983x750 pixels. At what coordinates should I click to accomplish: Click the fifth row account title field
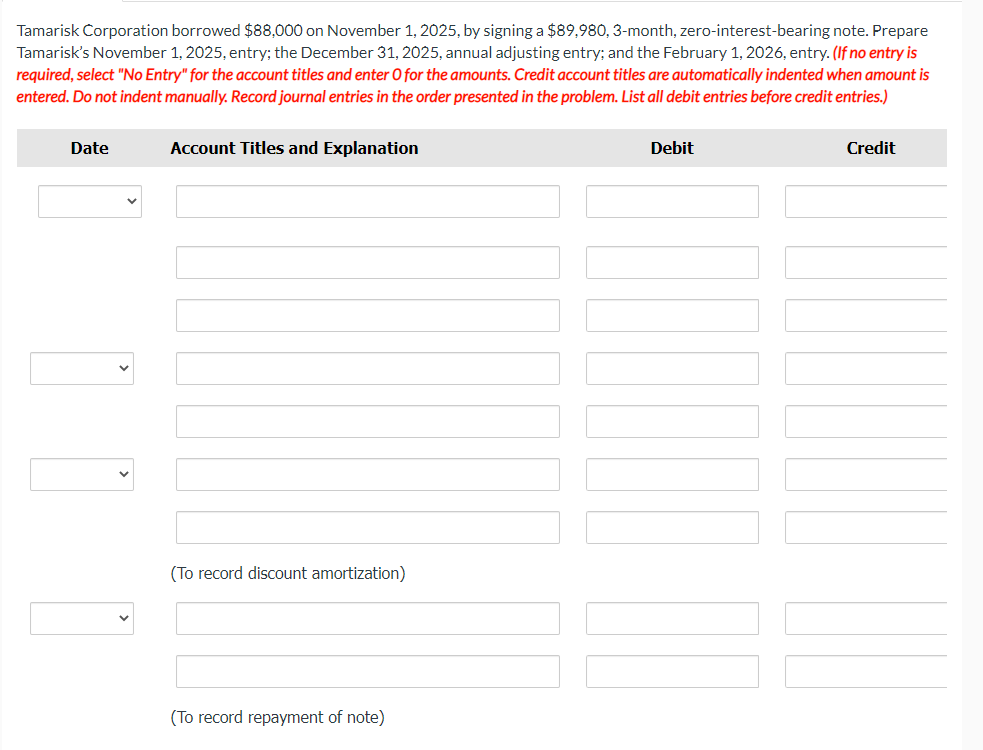tap(368, 421)
